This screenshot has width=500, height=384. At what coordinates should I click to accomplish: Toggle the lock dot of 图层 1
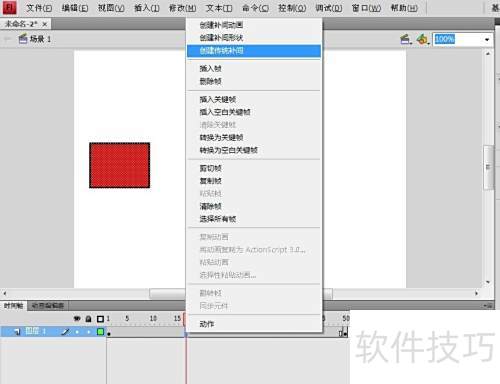tap(89, 332)
